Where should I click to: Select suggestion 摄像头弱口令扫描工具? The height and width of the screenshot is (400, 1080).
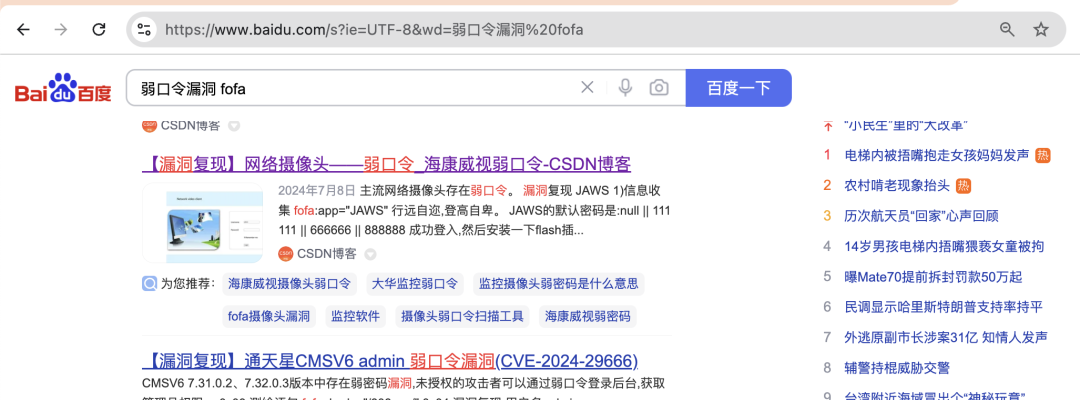pyautogui.click(x=462, y=317)
